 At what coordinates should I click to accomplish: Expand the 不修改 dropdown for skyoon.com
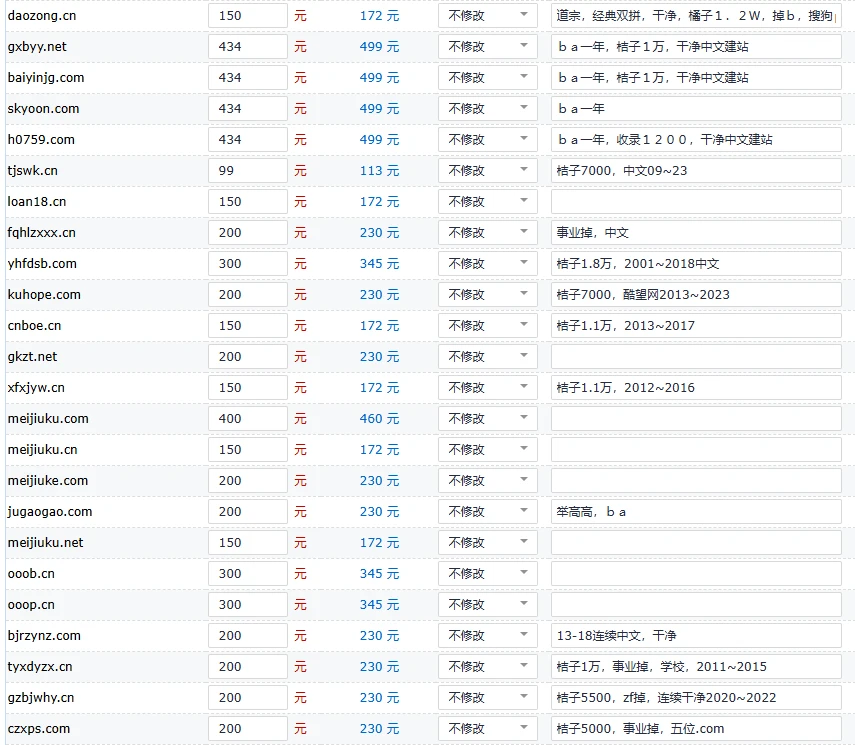tap(488, 108)
